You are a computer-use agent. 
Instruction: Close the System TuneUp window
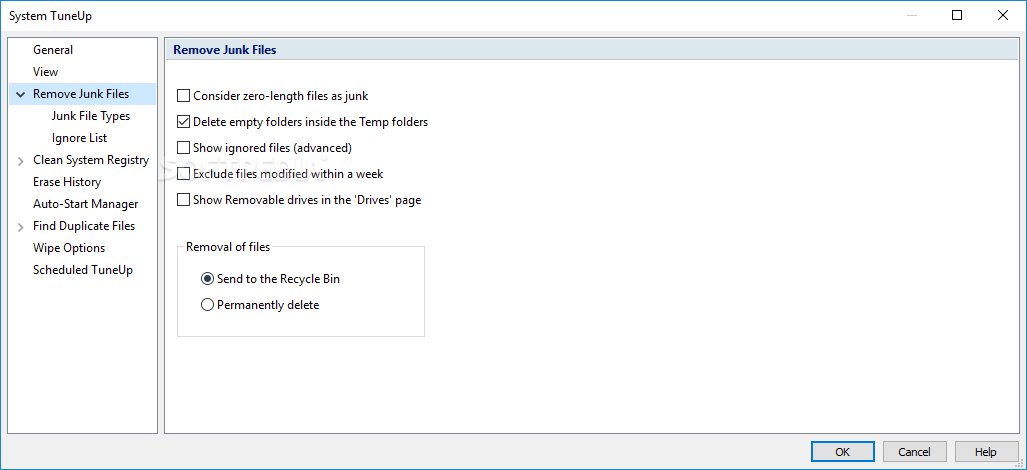[x=1003, y=16]
